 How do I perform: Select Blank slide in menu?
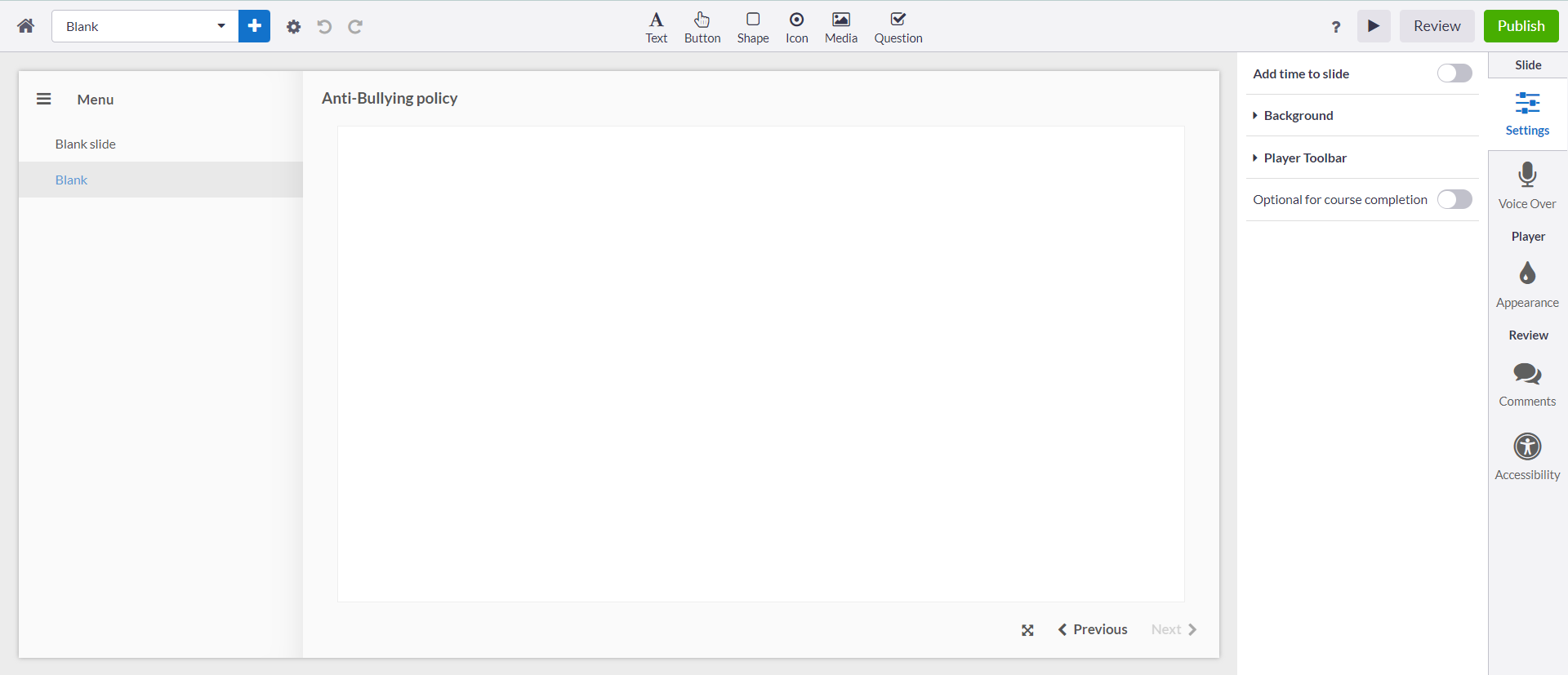161,144
